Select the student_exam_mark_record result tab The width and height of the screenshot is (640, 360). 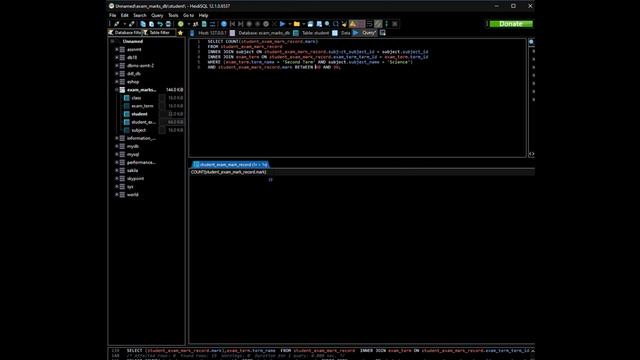231,164
